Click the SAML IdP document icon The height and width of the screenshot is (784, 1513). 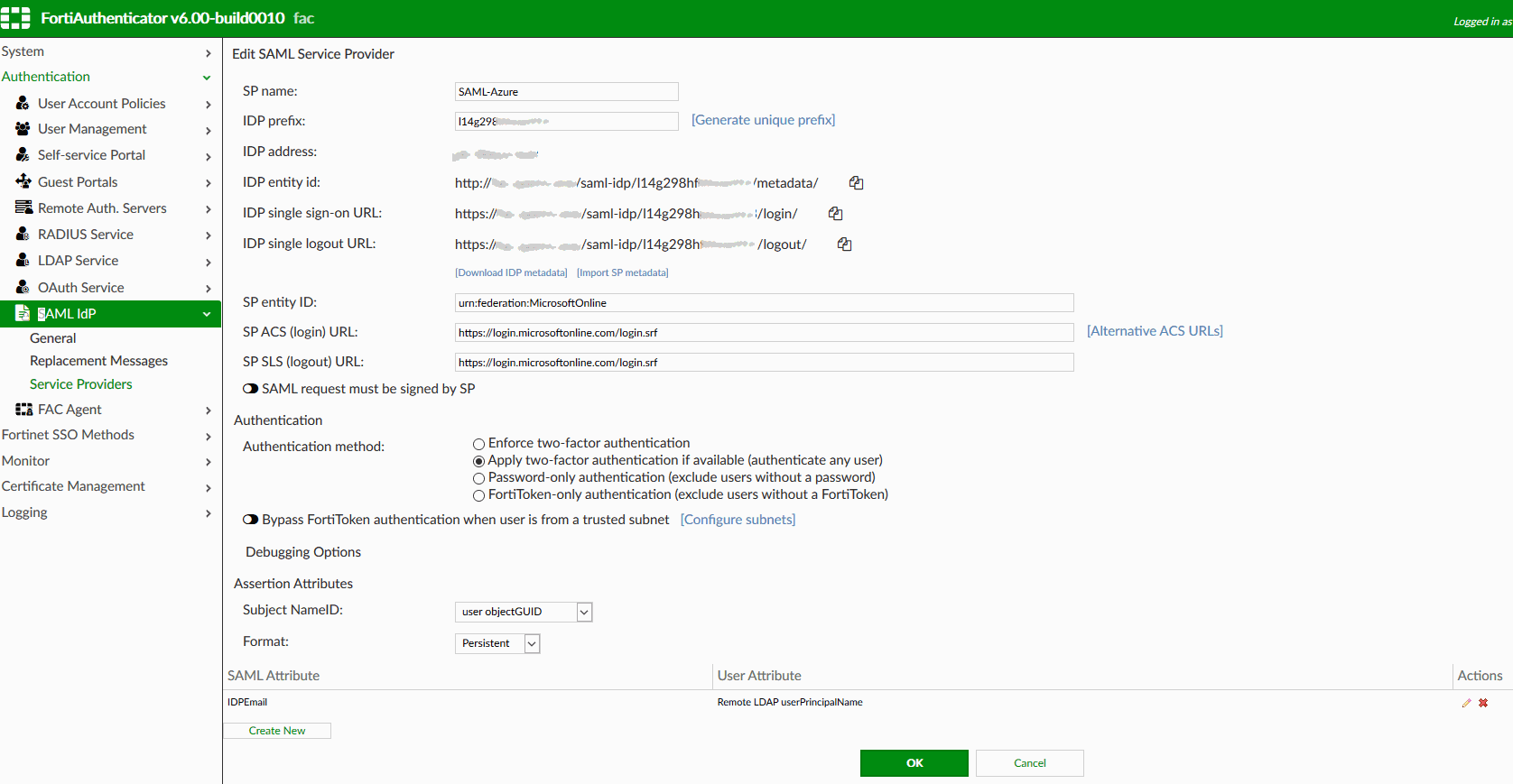click(x=23, y=313)
